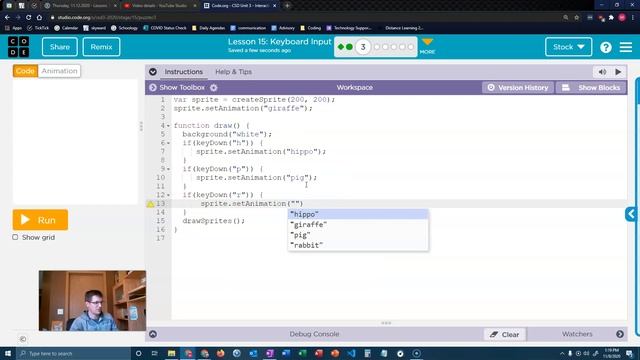This screenshot has height=360, width=640.
Task: Open the Stock dropdown menu
Action: [568, 47]
